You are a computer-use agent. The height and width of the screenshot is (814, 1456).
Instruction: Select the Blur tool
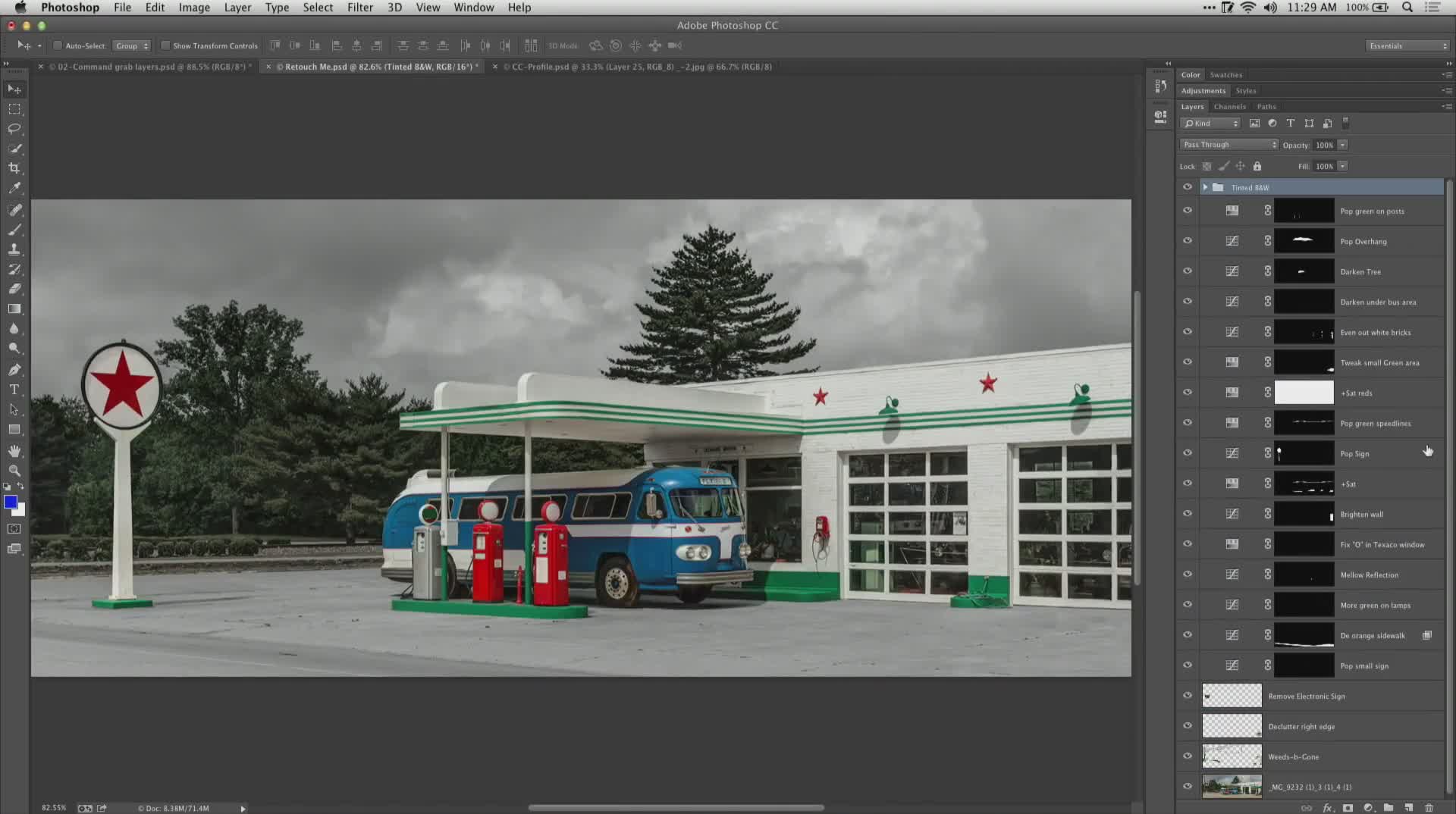(x=14, y=328)
